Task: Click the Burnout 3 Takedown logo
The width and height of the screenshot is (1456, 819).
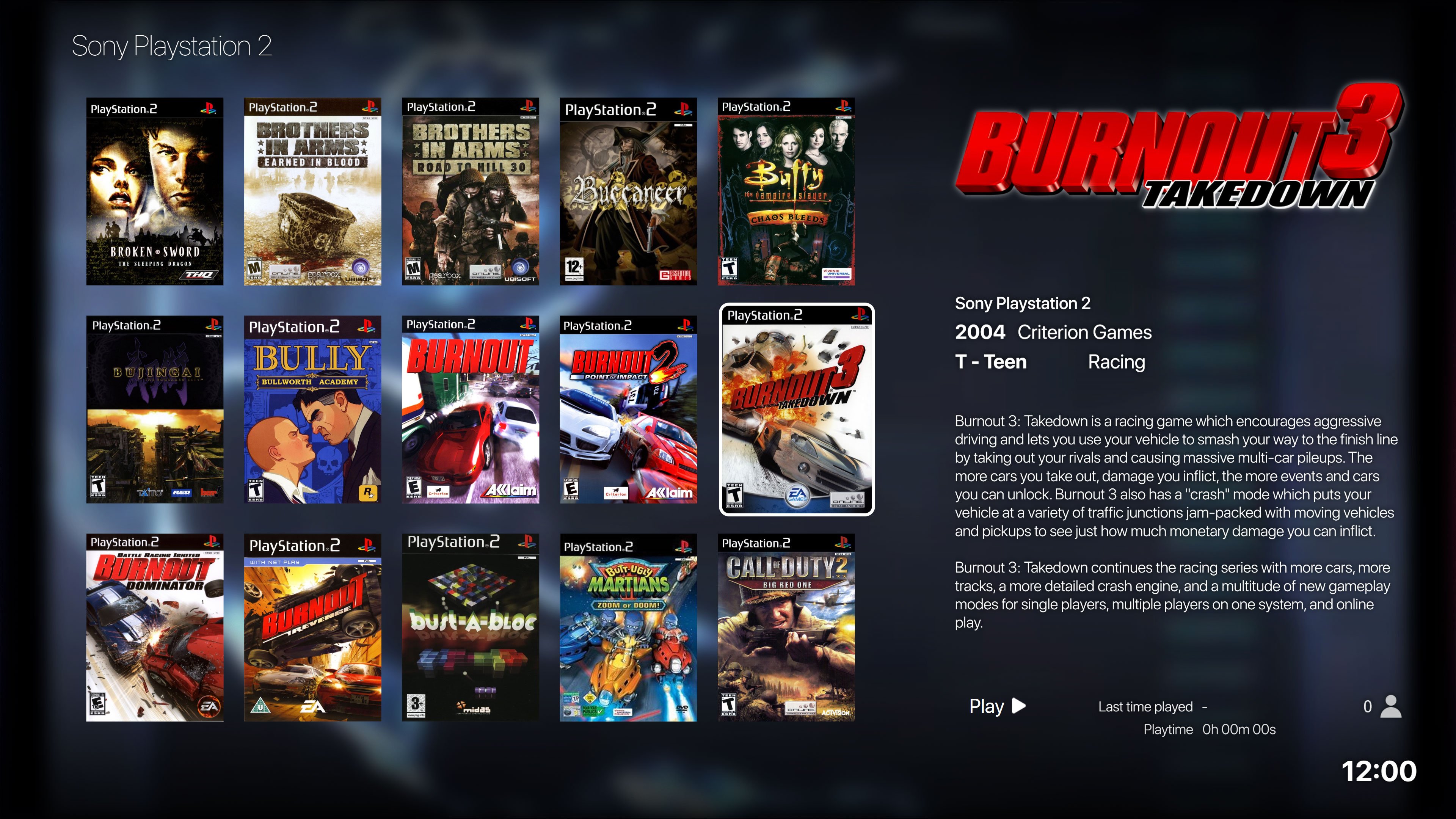Action: tap(1179, 147)
